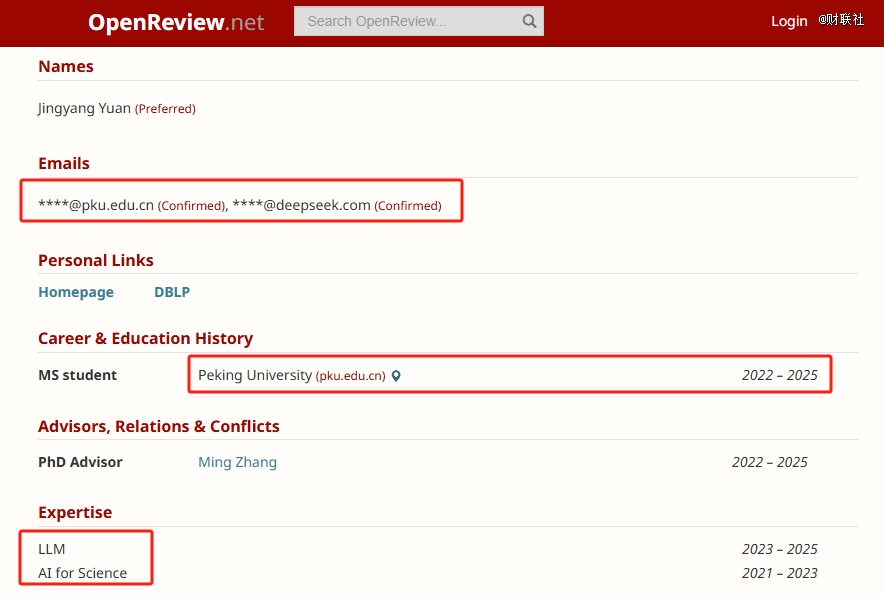
Task: Click the Expertise section heading
Action: 75,512
